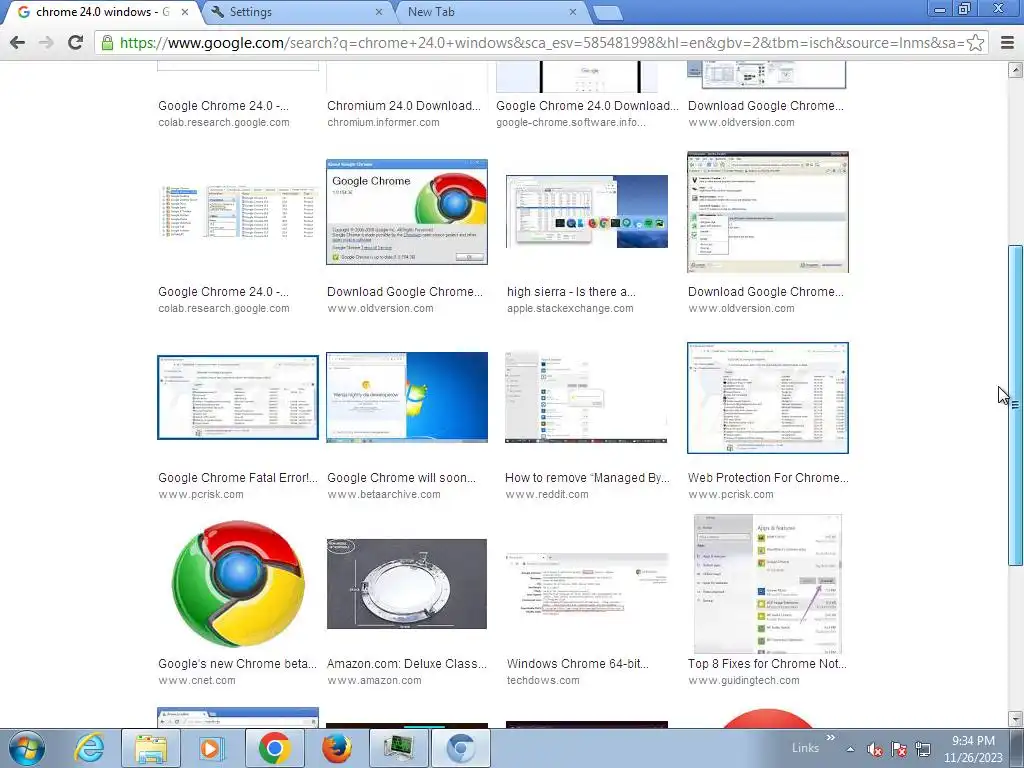1024x768 pixels.
Task: Open Windows Explorer folder icon in taskbar
Action: tap(151, 748)
